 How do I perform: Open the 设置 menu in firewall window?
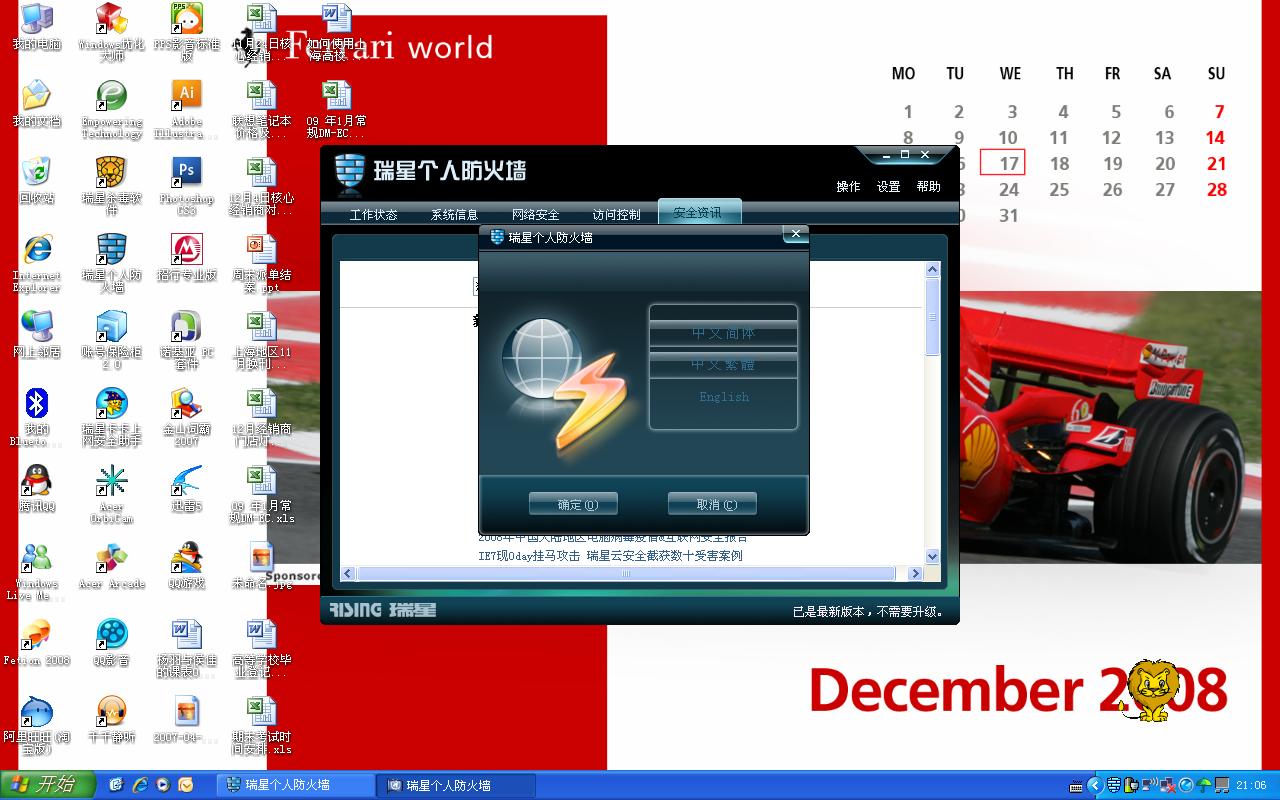(888, 186)
